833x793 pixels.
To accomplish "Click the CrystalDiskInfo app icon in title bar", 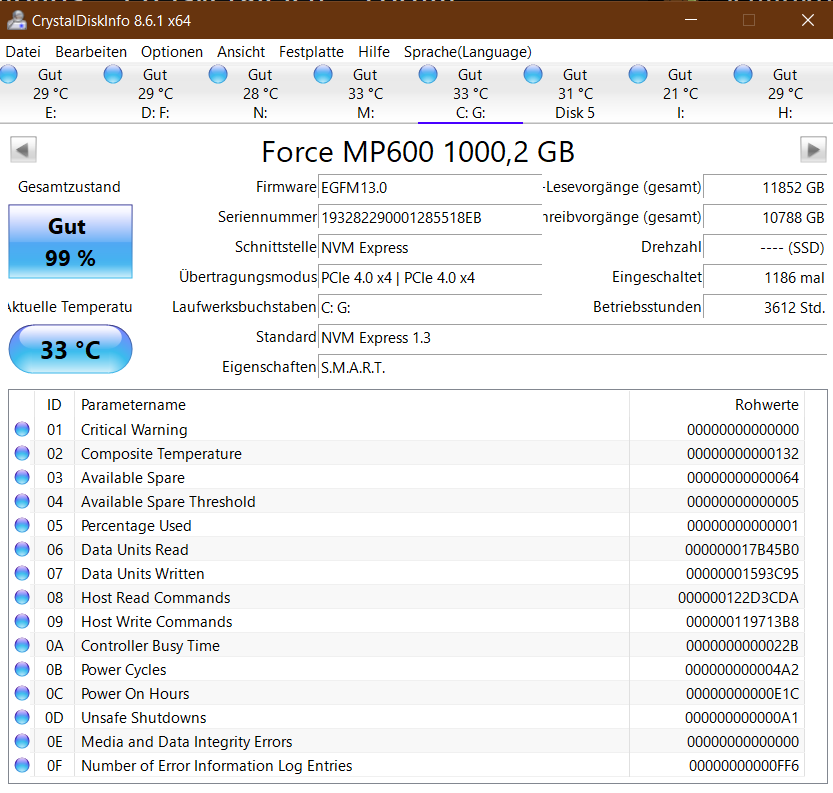I will [x=16, y=20].
